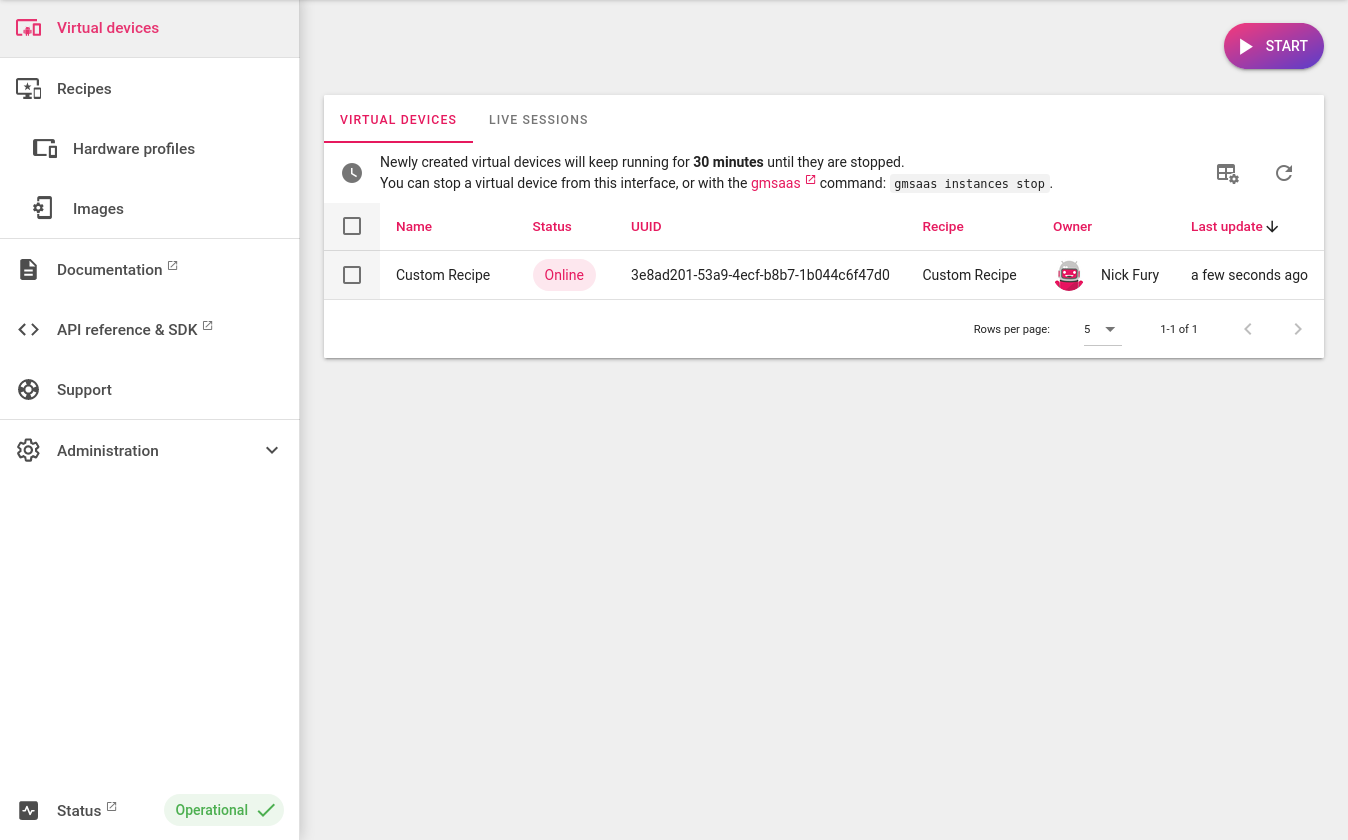The width and height of the screenshot is (1348, 840).
Task: Click the Images phone icon
Action: pyautogui.click(x=43, y=209)
